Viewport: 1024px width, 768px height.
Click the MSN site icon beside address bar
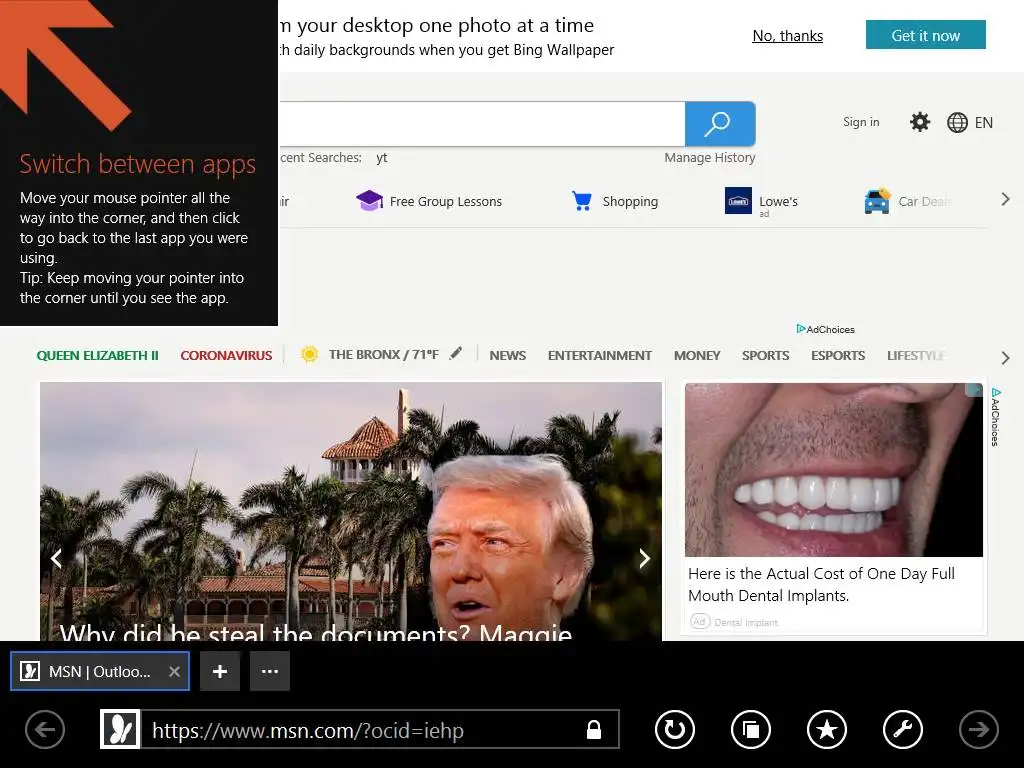(120, 729)
